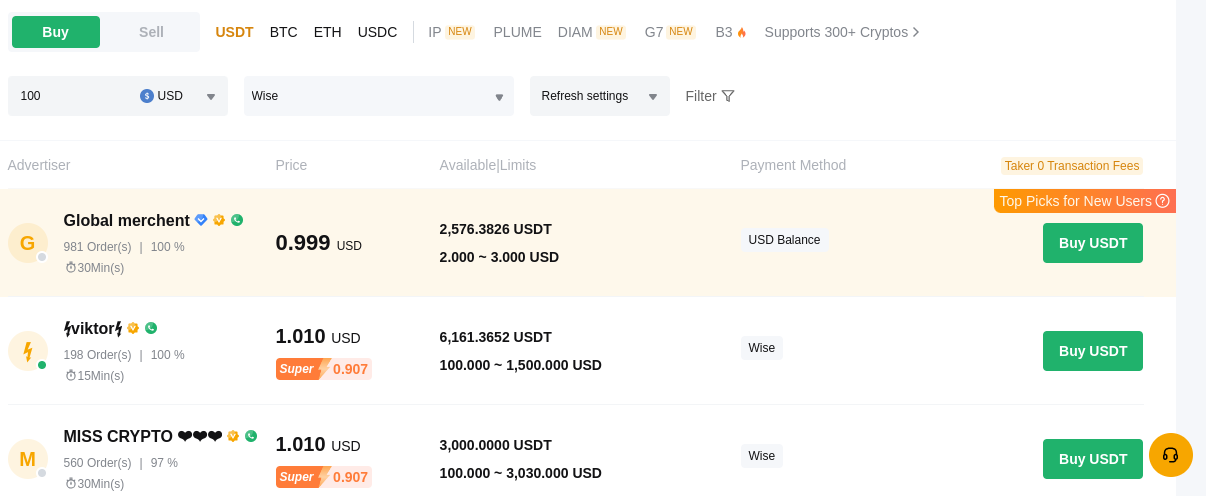Click Global merchent 0.999 USD price

[x=319, y=243]
